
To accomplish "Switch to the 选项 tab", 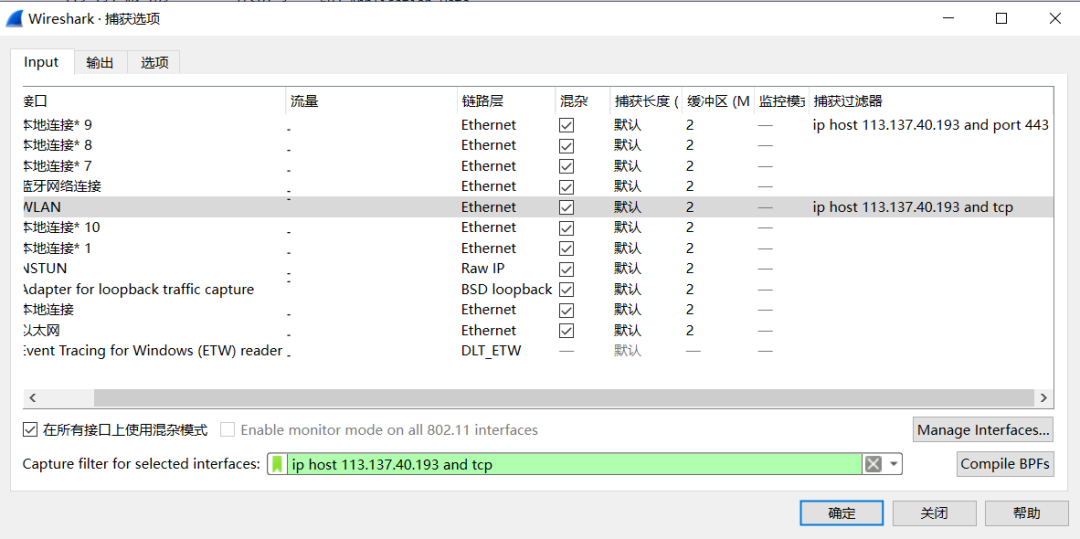I will point(154,63).
